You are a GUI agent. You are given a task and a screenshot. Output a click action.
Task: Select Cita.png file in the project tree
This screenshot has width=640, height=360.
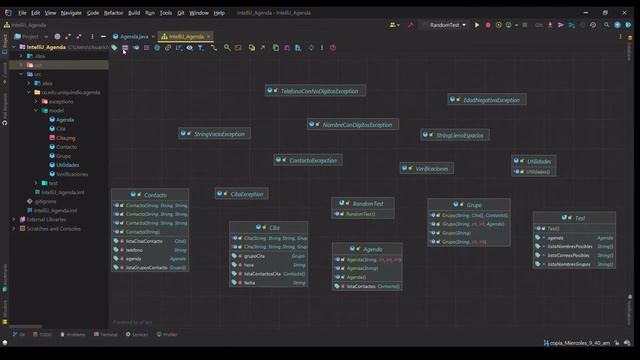(65, 138)
